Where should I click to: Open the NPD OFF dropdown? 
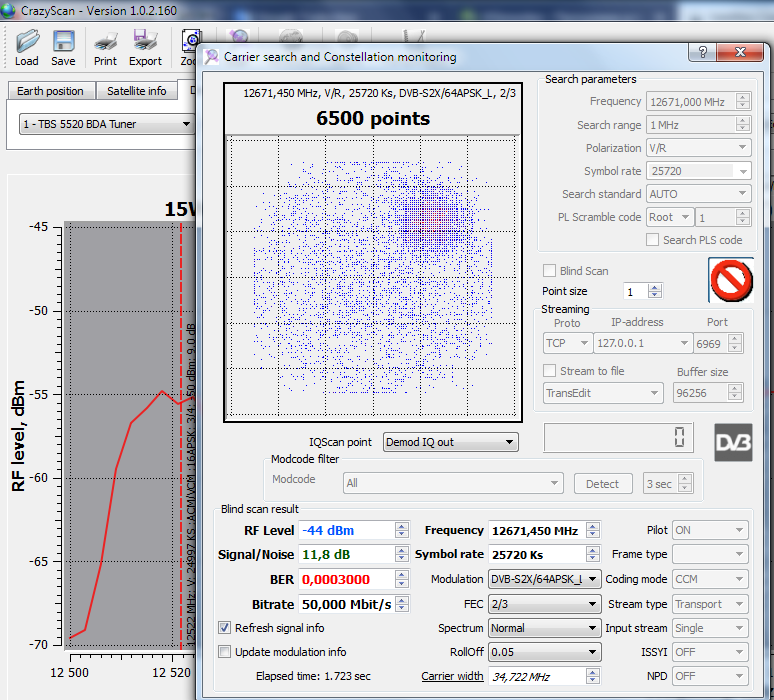coord(710,676)
